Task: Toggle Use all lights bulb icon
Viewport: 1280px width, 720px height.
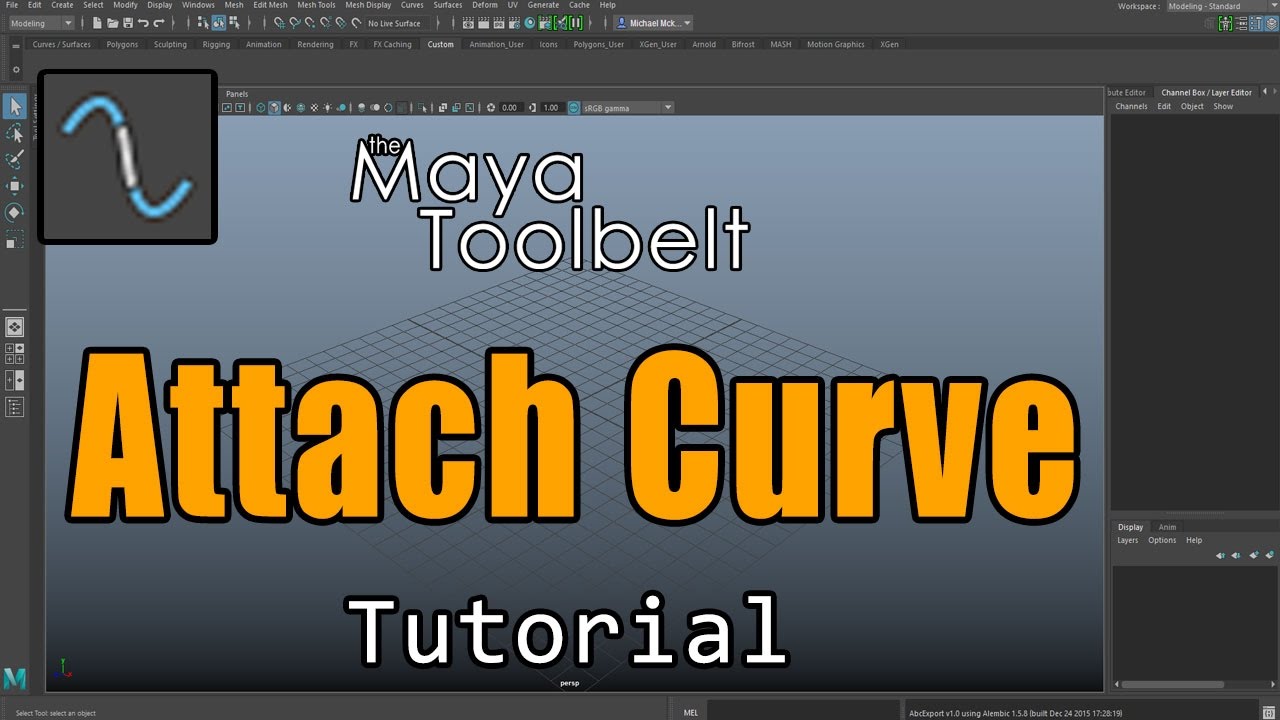Action: point(327,107)
